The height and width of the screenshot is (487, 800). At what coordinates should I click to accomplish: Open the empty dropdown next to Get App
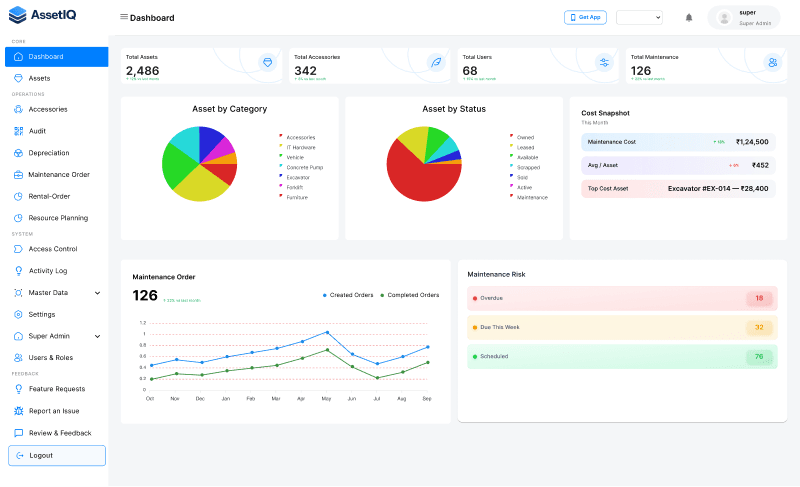click(639, 17)
